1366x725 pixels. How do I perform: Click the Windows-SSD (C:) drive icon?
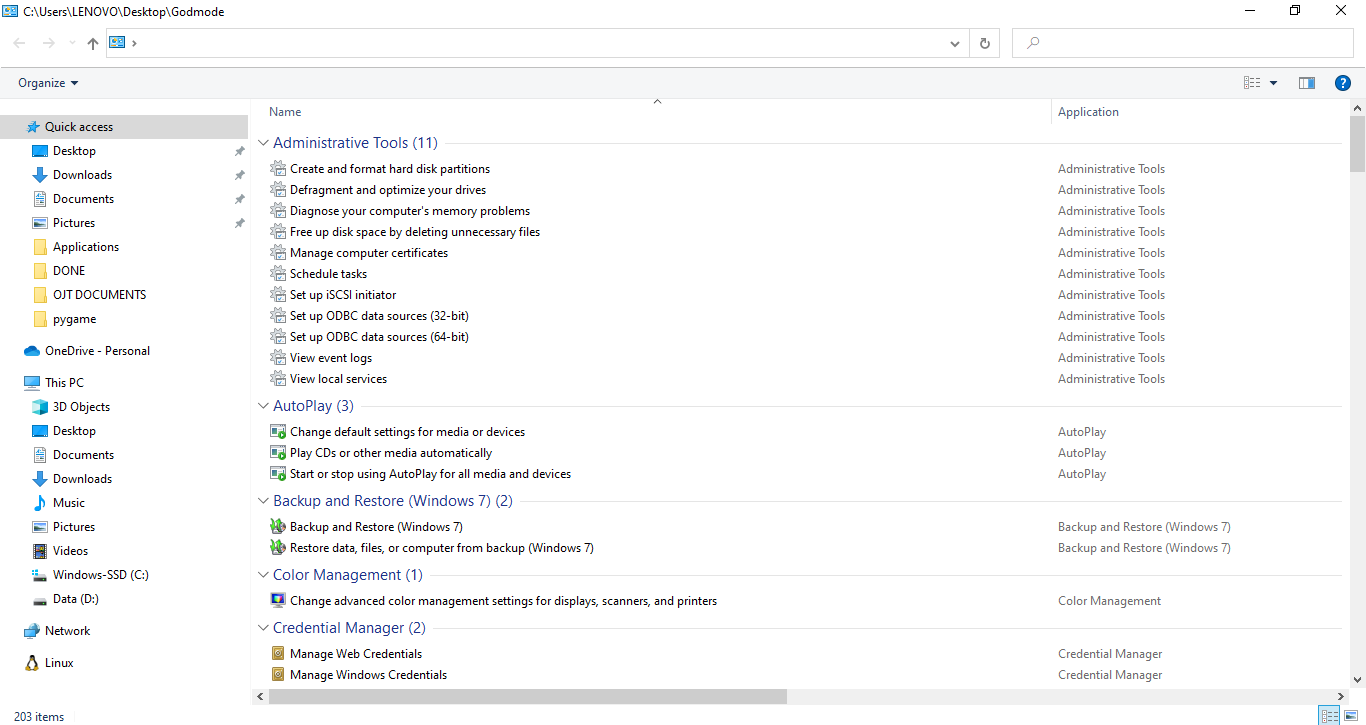[40, 575]
